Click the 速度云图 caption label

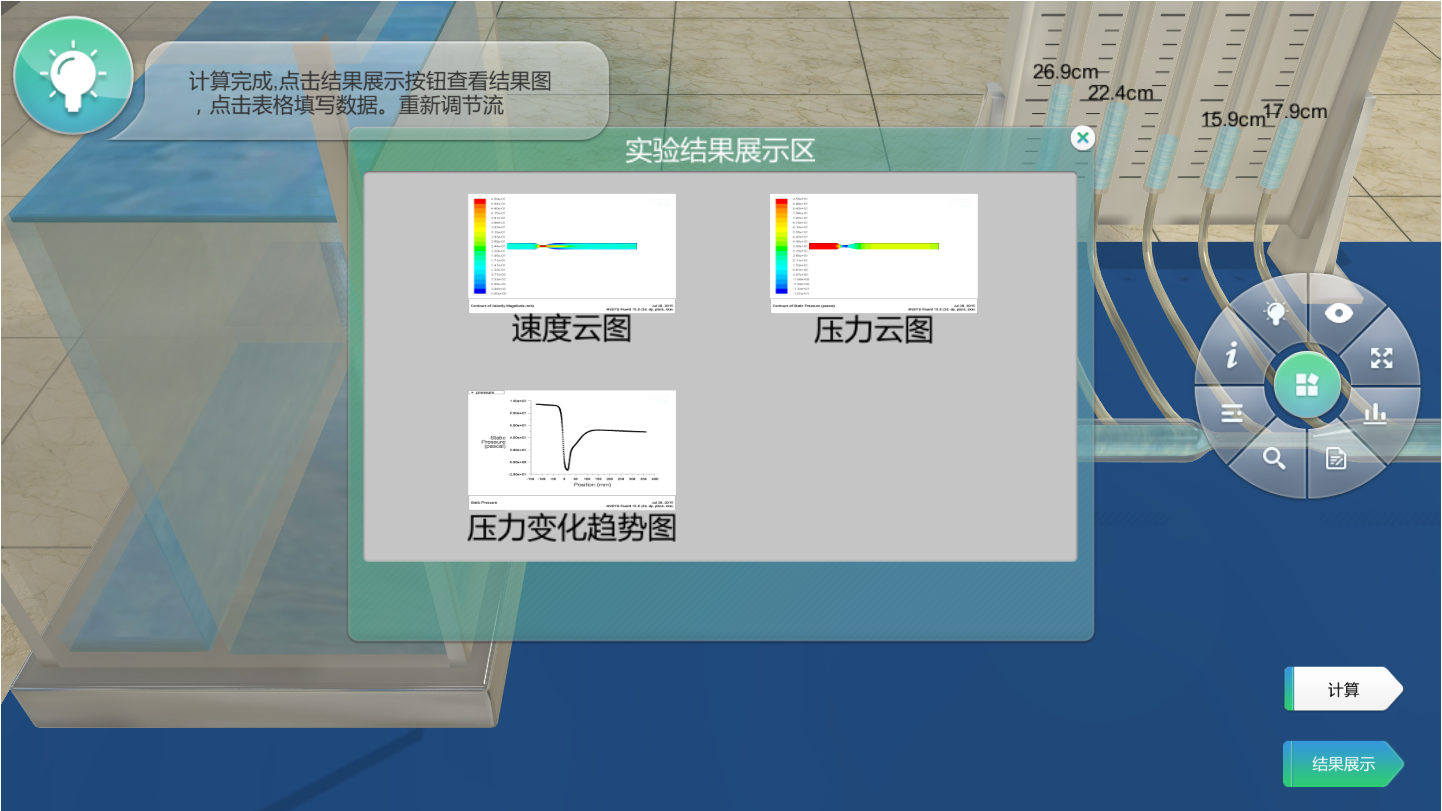[572, 329]
